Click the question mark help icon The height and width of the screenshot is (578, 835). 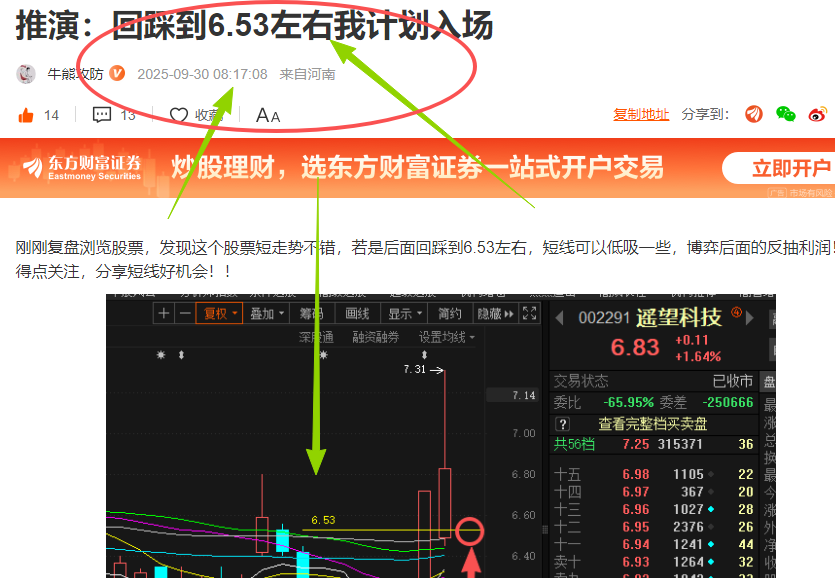[562, 424]
